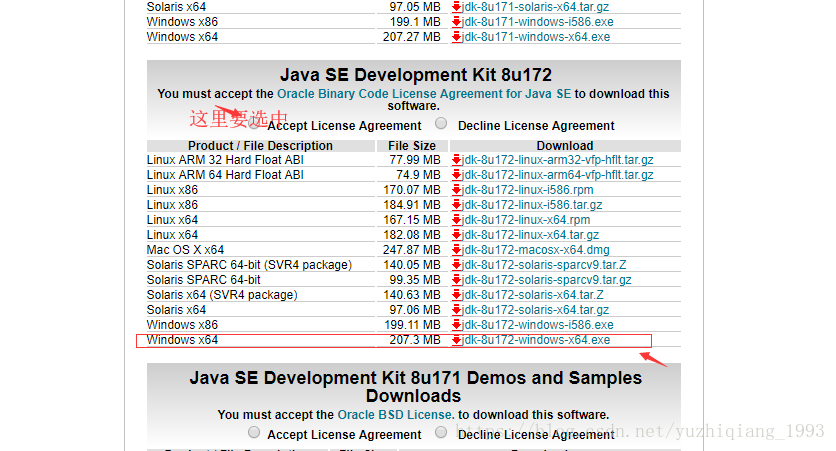836x451 pixels.
Task: Select Decline License Agreement for JDK 8u172
Action: 441,123
